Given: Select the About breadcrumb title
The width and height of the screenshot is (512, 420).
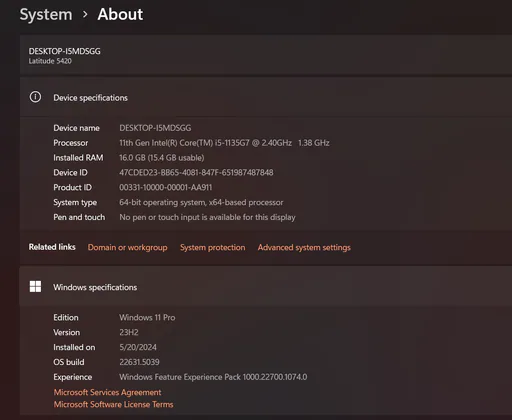Looking at the screenshot, I should (x=120, y=14).
